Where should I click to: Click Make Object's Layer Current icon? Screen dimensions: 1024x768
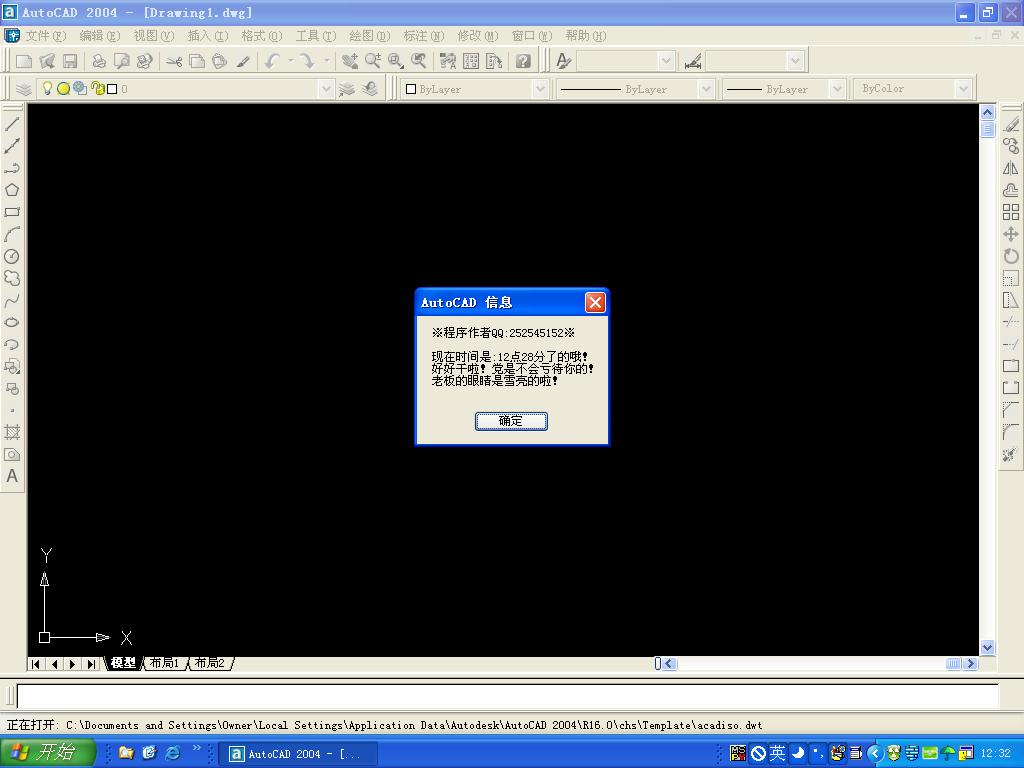click(x=346, y=88)
